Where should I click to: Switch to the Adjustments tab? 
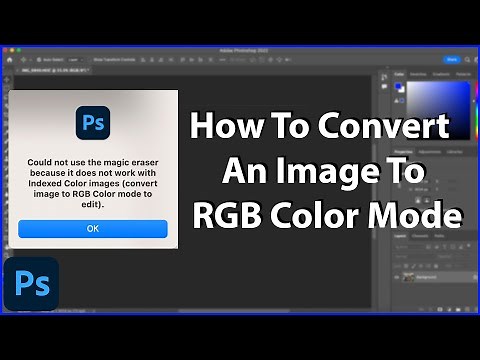[430, 152]
